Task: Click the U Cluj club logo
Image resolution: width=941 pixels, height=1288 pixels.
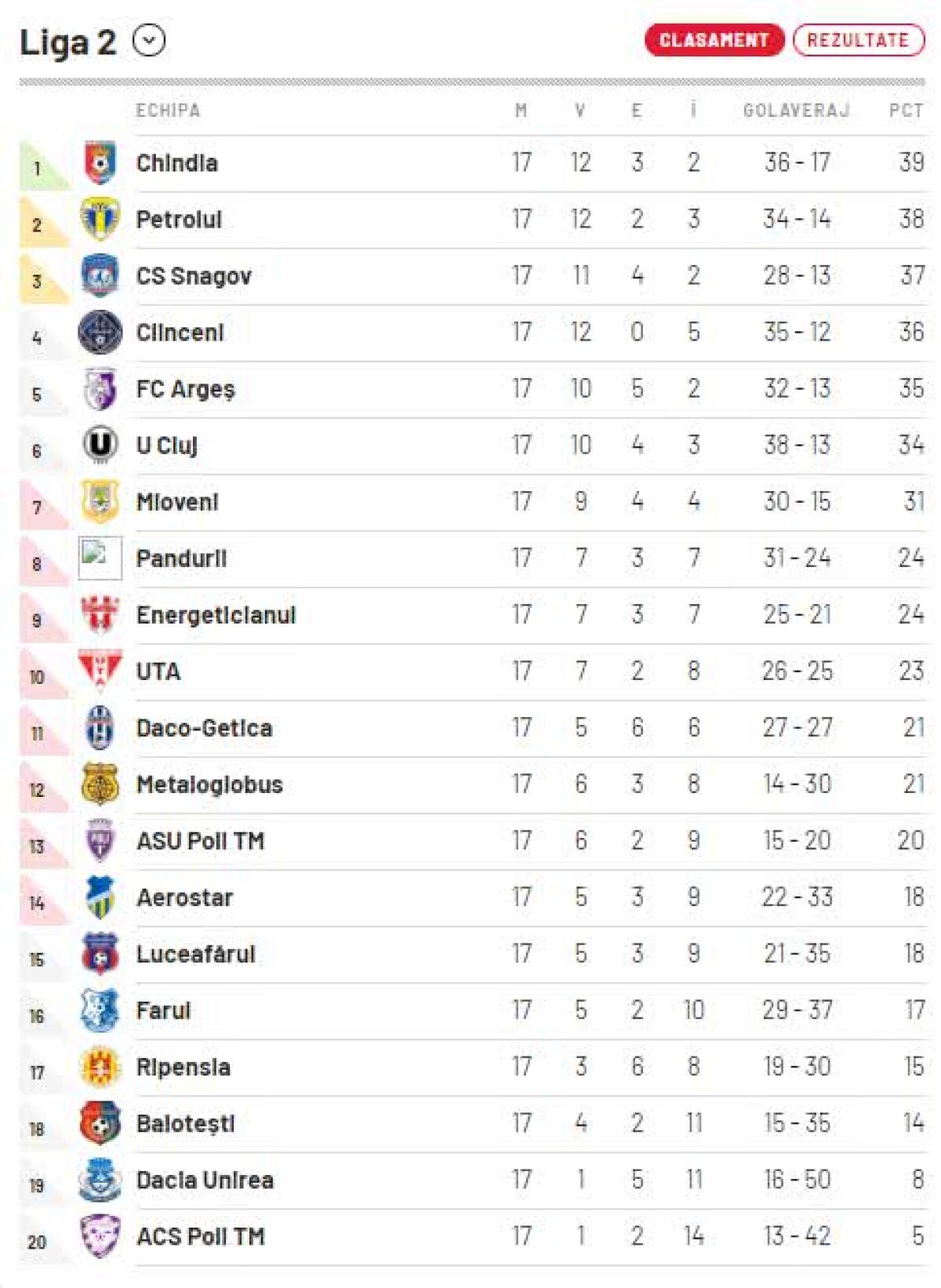Action: click(100, 446)
